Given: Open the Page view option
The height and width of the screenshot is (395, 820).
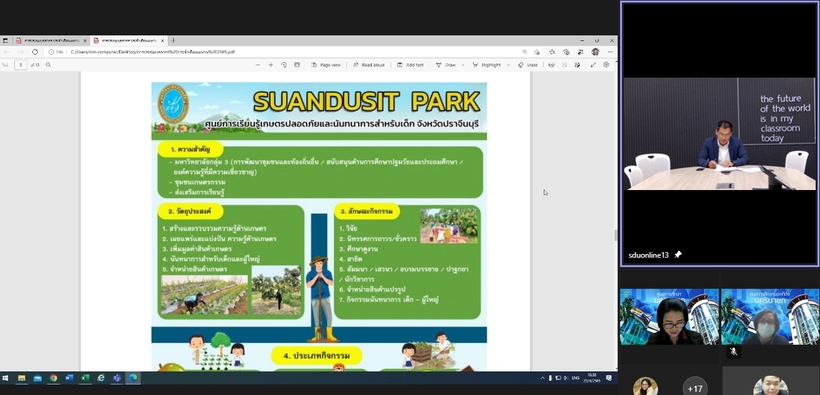Looking at the screenshot, I should (x=326, y=65).
